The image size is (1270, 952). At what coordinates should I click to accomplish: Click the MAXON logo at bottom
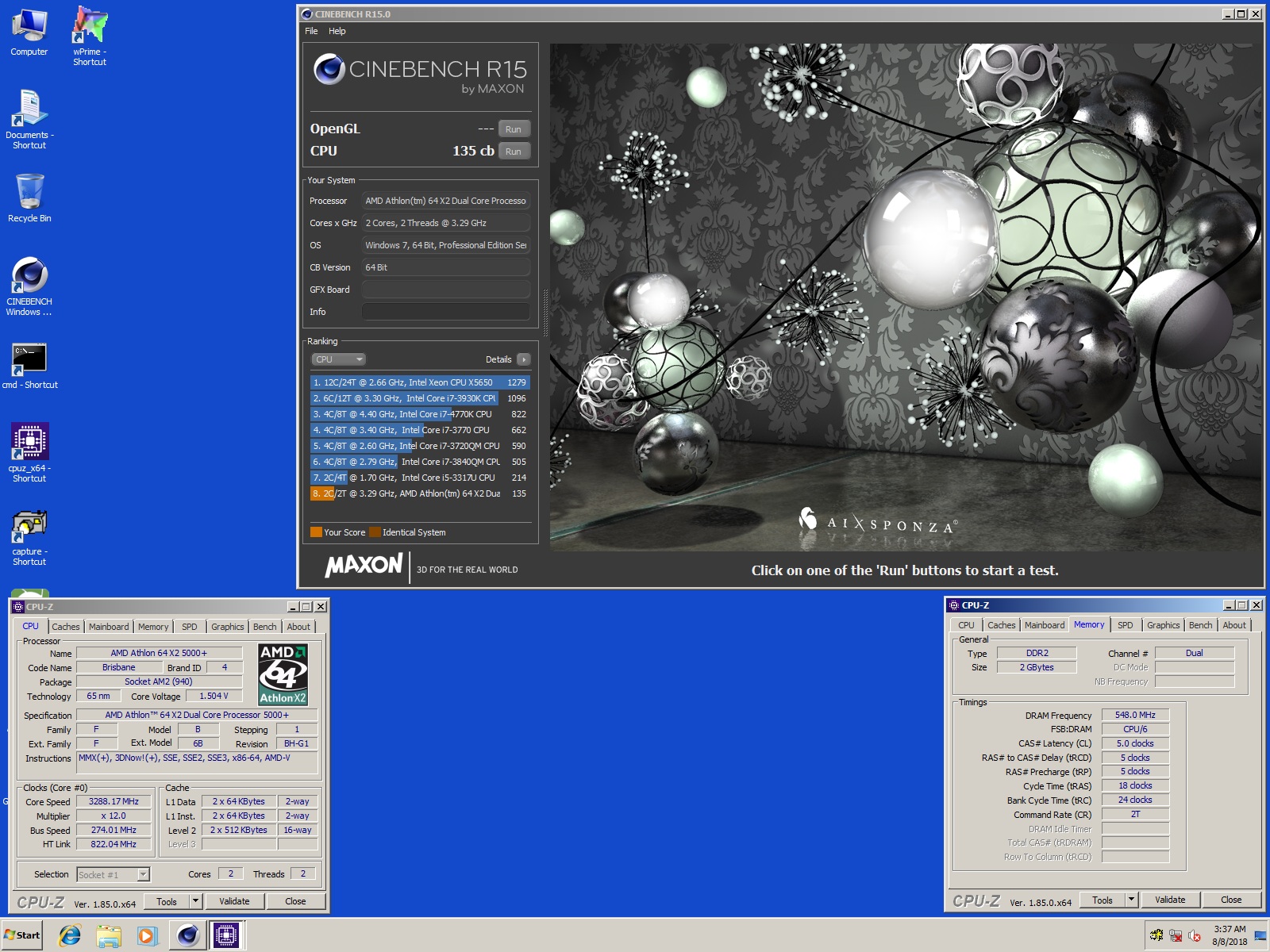364,566
